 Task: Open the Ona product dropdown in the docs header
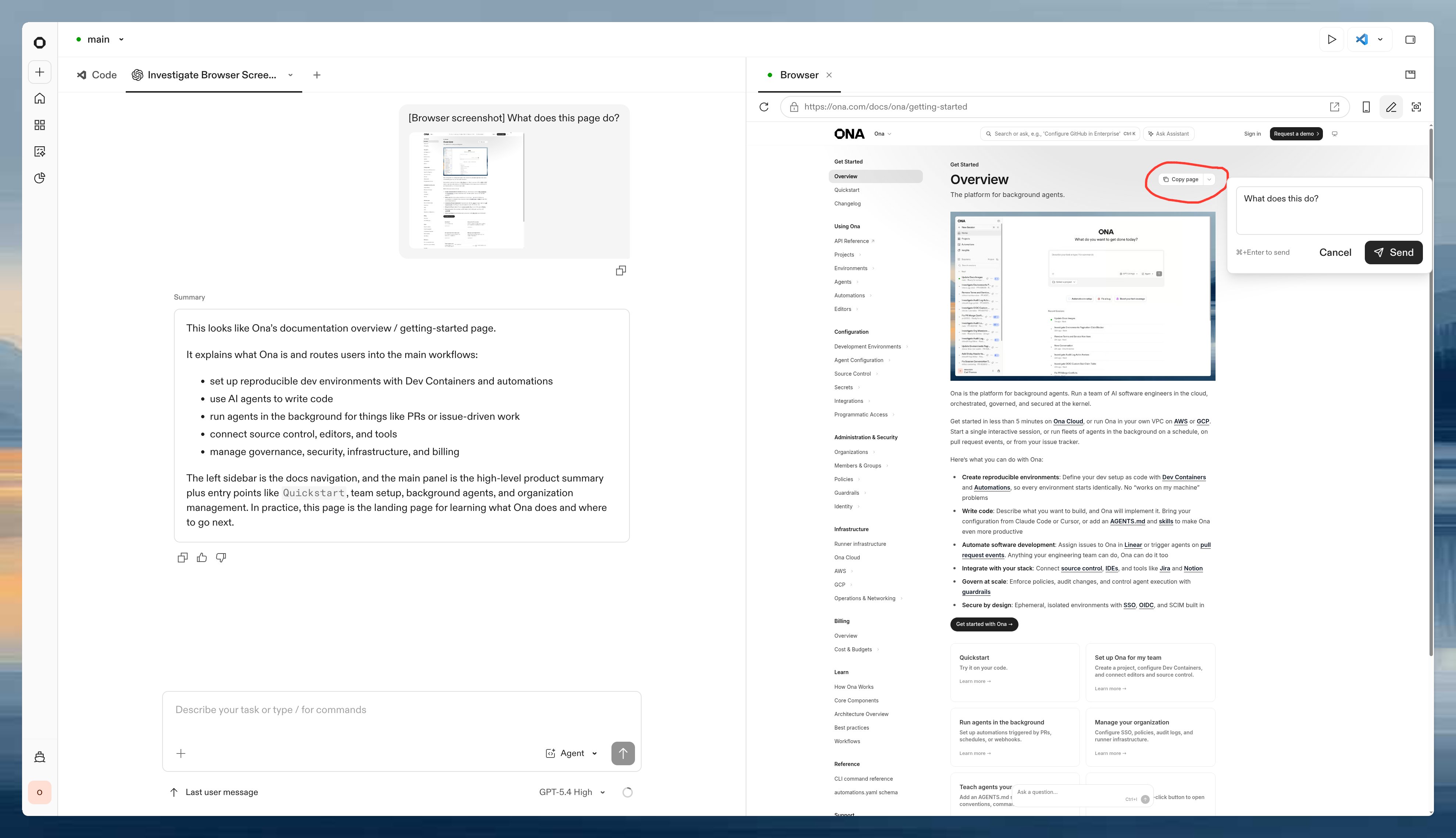coord(882,133)
